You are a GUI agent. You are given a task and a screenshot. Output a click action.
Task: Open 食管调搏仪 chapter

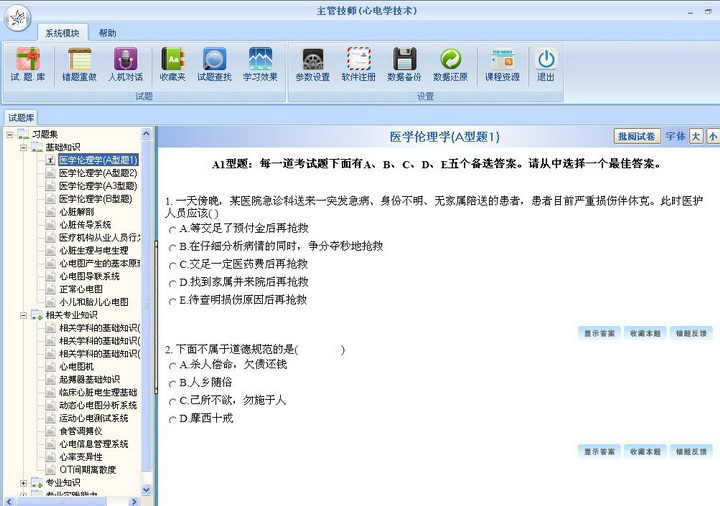click(x=81, y=431)
